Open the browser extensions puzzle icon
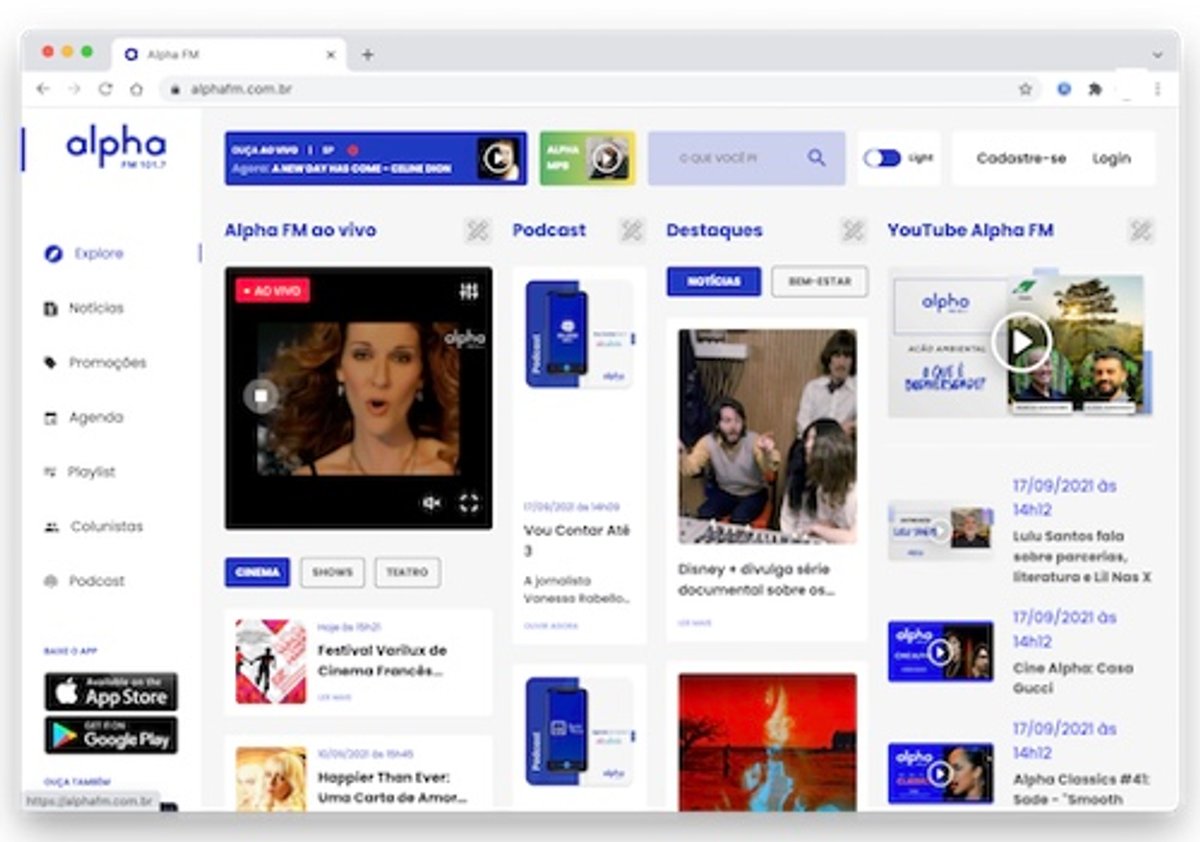This screenshot has width=1200, height=842. [1095, 89]
